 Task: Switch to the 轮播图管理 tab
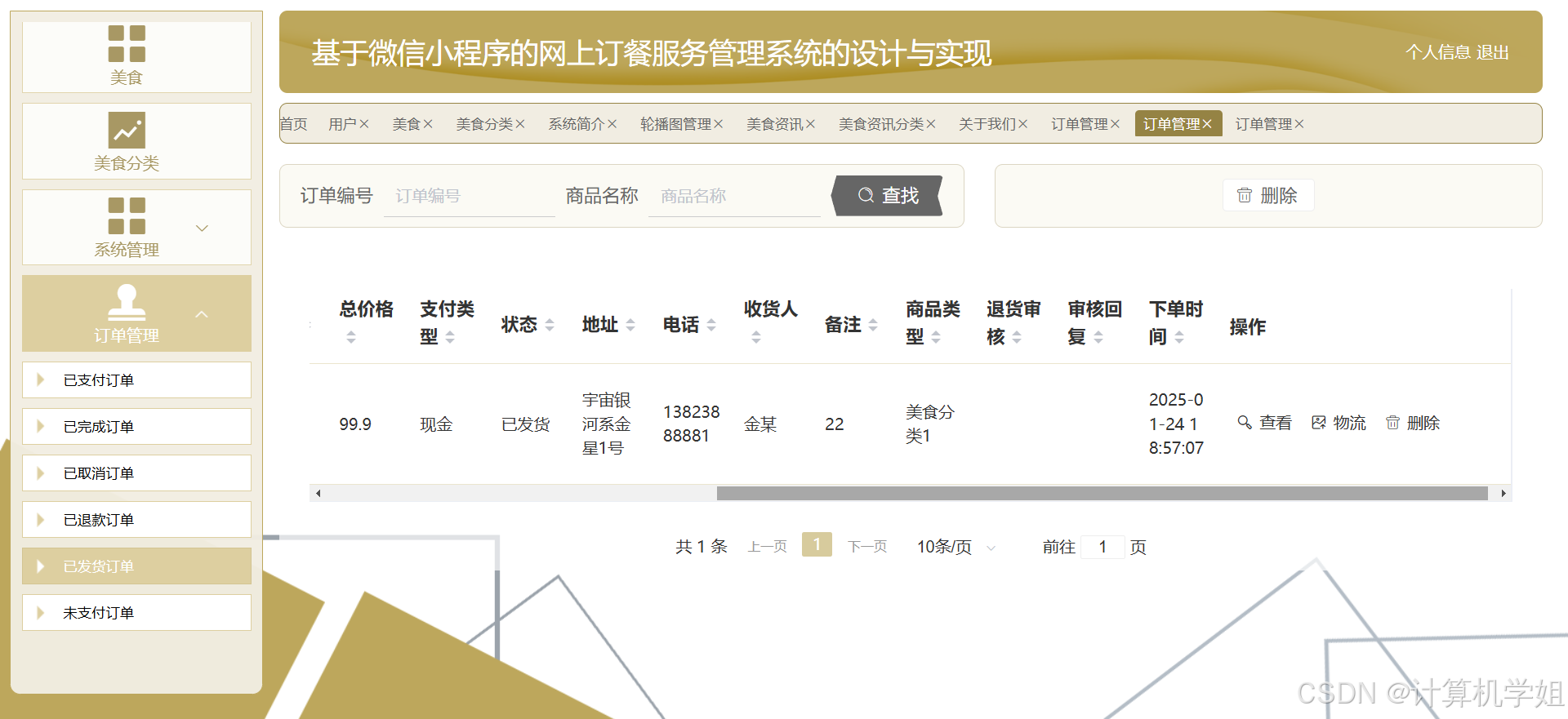(x=675, y=124)
